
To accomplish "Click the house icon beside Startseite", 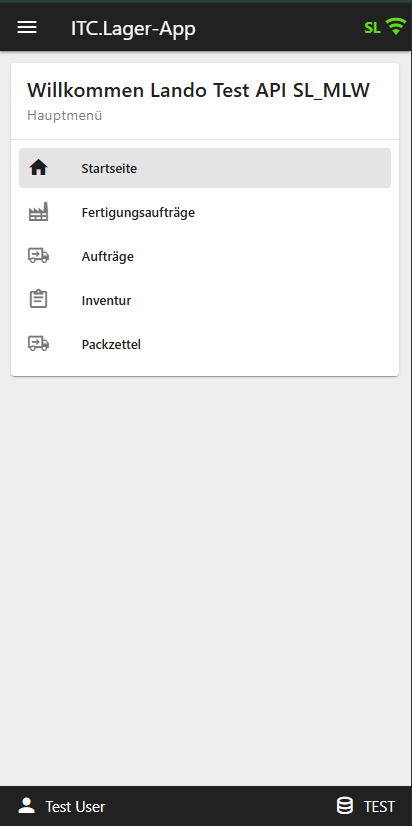I will click(x=38, y=168).
